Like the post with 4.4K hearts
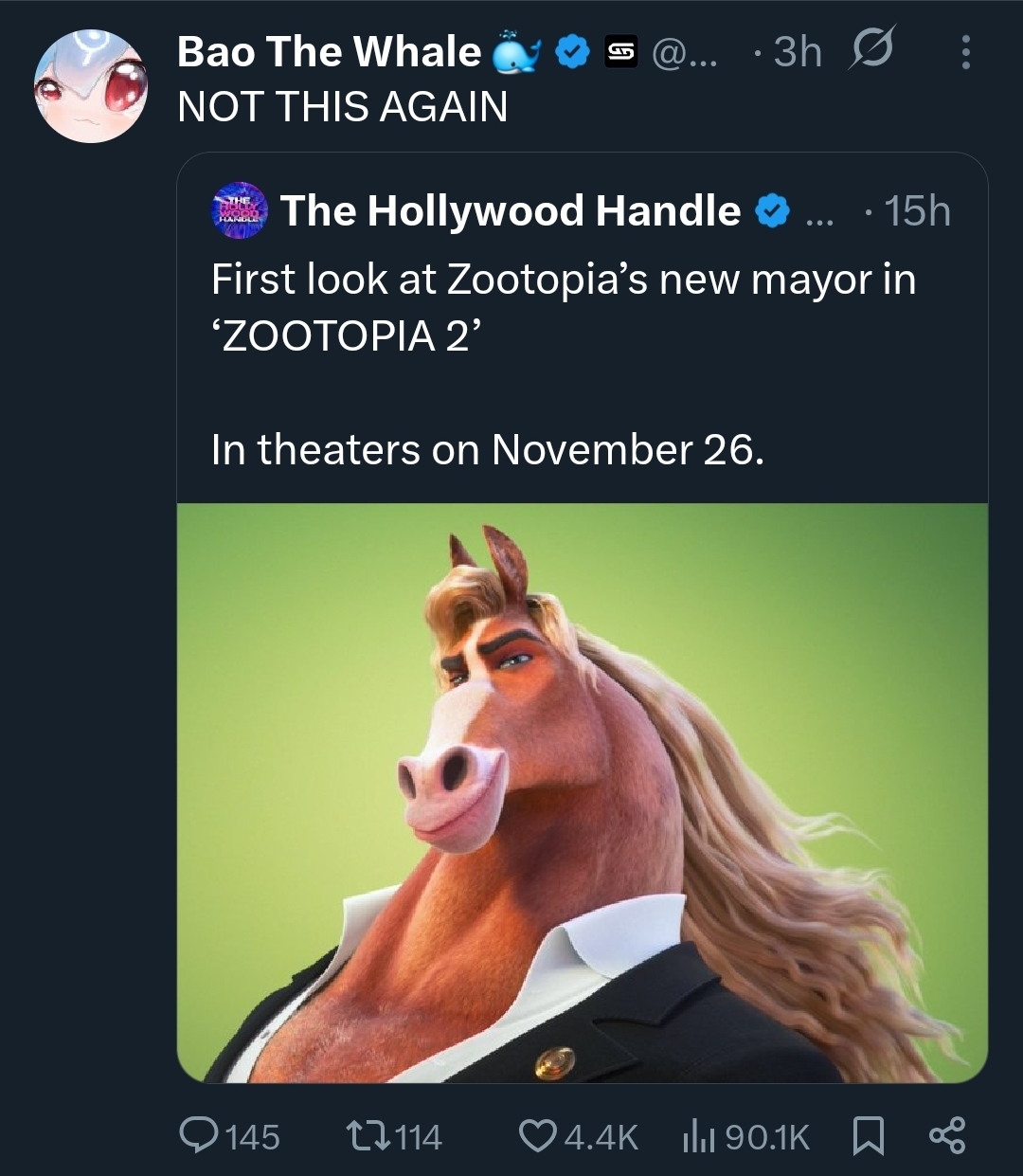Image resolution: width=1023 pixels, height=1176 pixels. point(539,1135)
